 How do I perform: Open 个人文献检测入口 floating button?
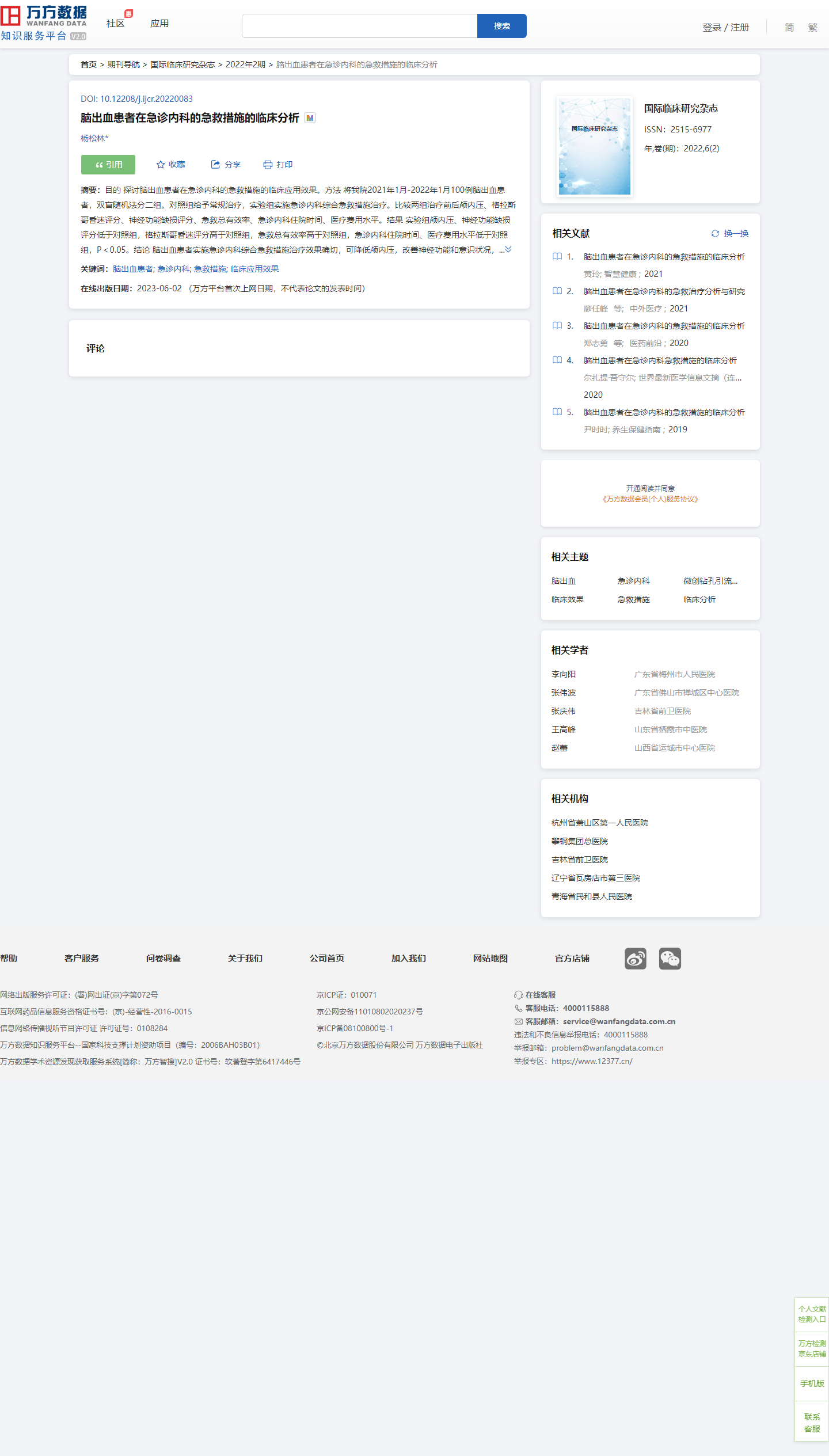point(812,1314)
